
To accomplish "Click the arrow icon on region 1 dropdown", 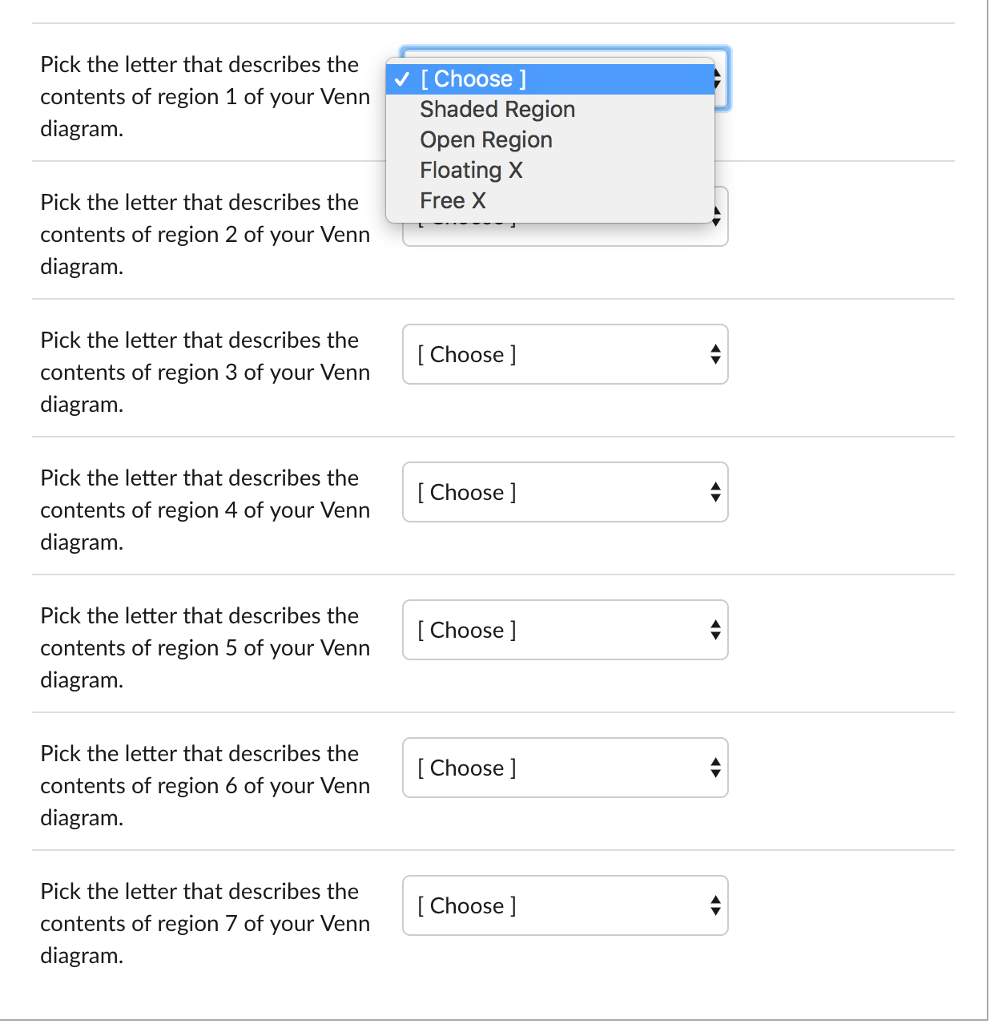I will tap(718, 79).
